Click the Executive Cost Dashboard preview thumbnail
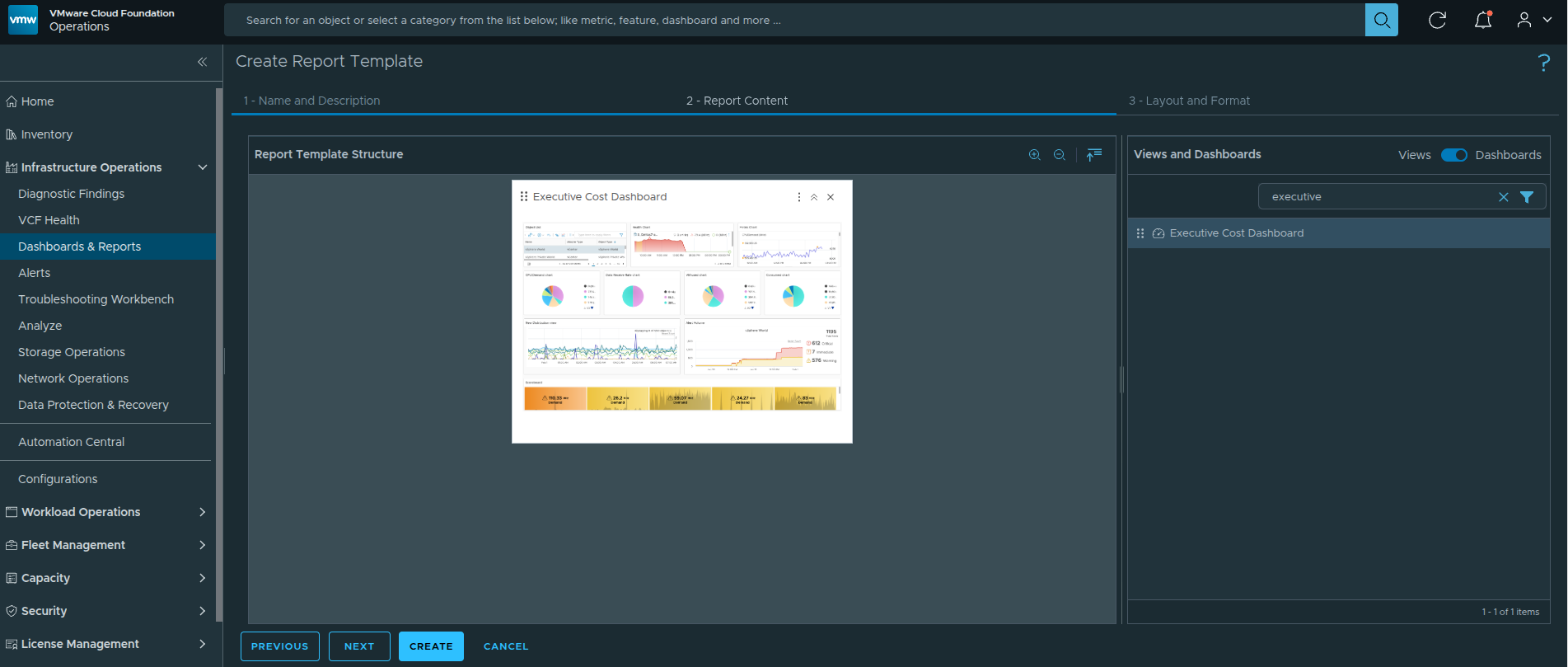The image size is (1568, 667). point(681,317)
